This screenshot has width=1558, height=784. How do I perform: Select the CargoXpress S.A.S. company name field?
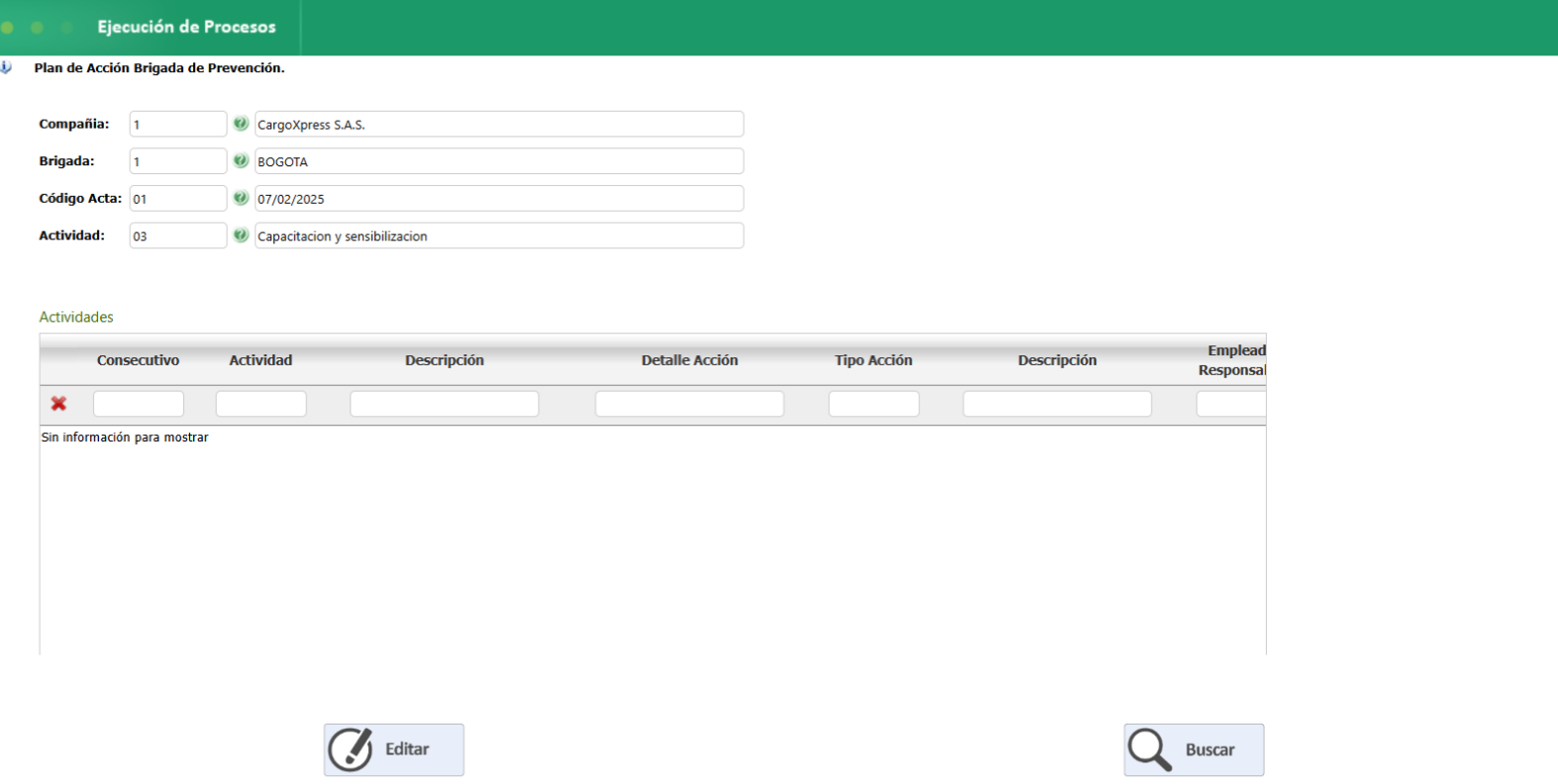tap(499, 124)
